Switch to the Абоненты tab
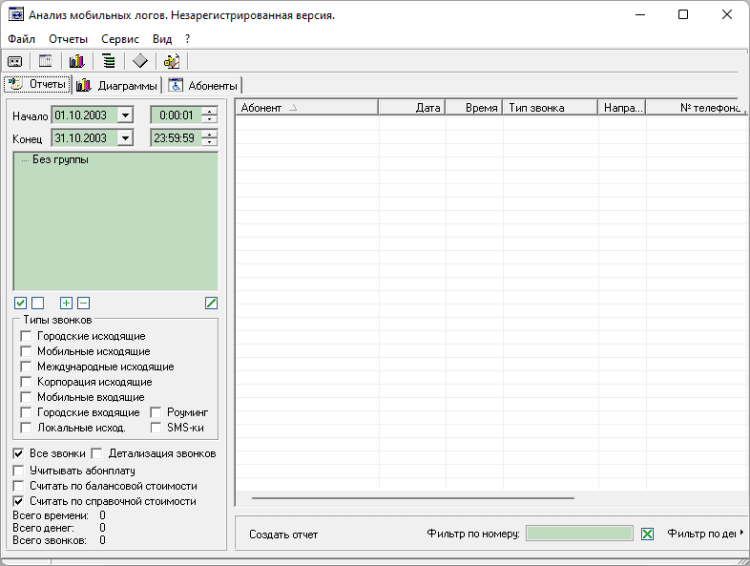 click(203, 86)
